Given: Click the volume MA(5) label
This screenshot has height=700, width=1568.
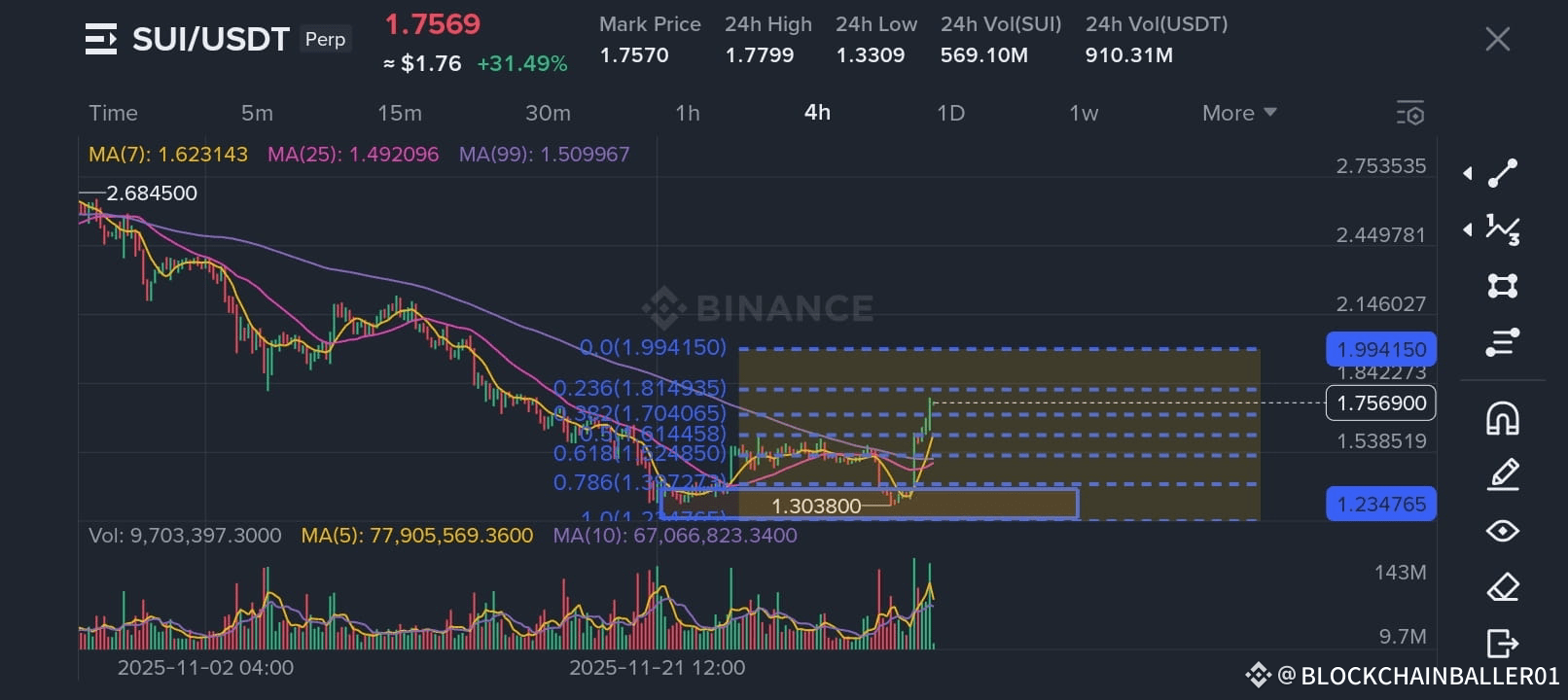Looking at the screenshot, I should click(x=417, y=536).
